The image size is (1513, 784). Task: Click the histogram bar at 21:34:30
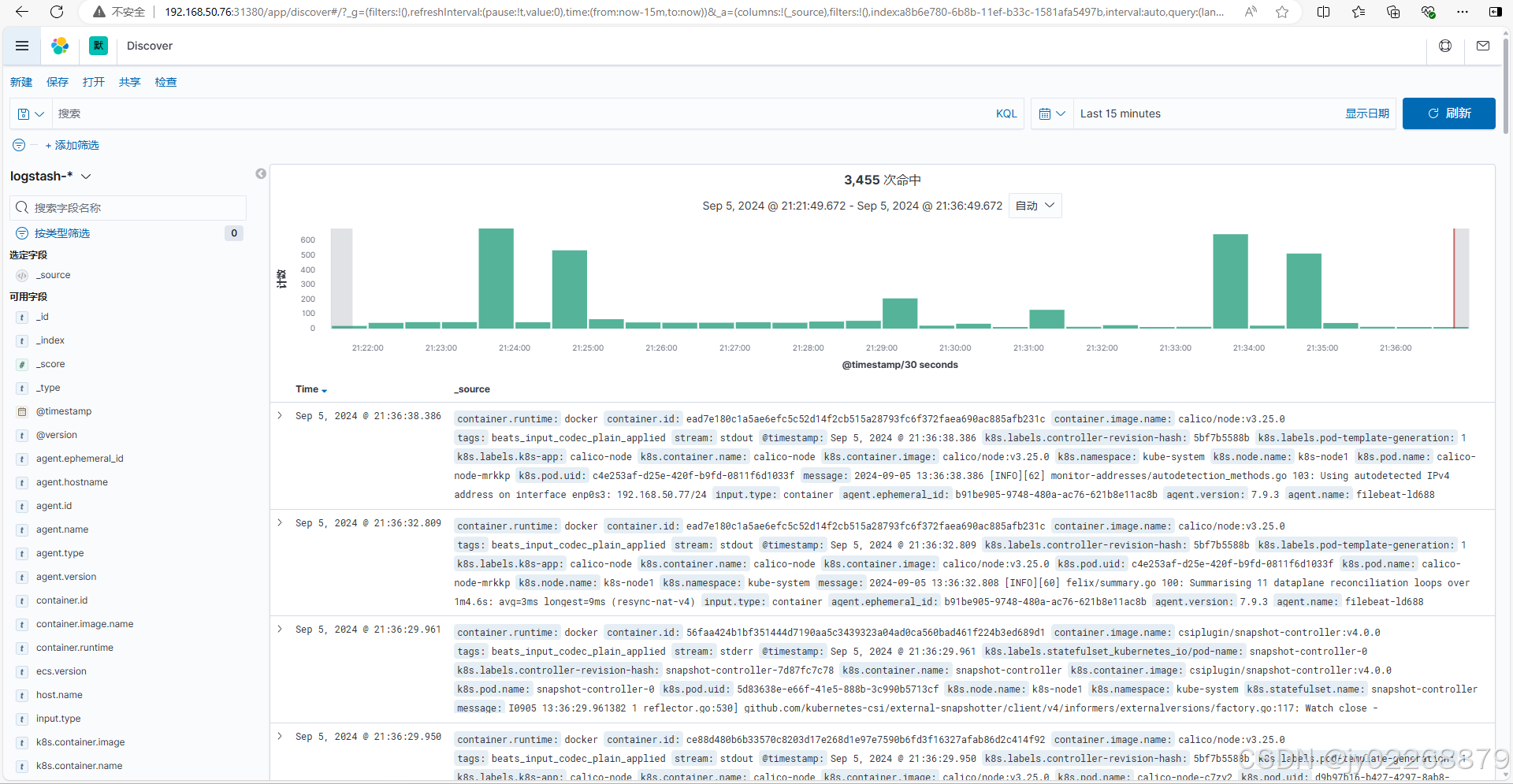tap(1303, 291)
